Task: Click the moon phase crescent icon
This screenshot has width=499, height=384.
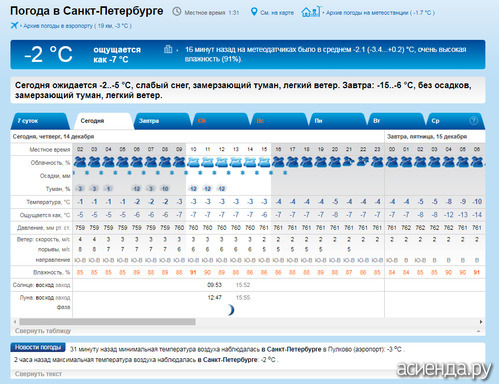Action: (231, 310)
